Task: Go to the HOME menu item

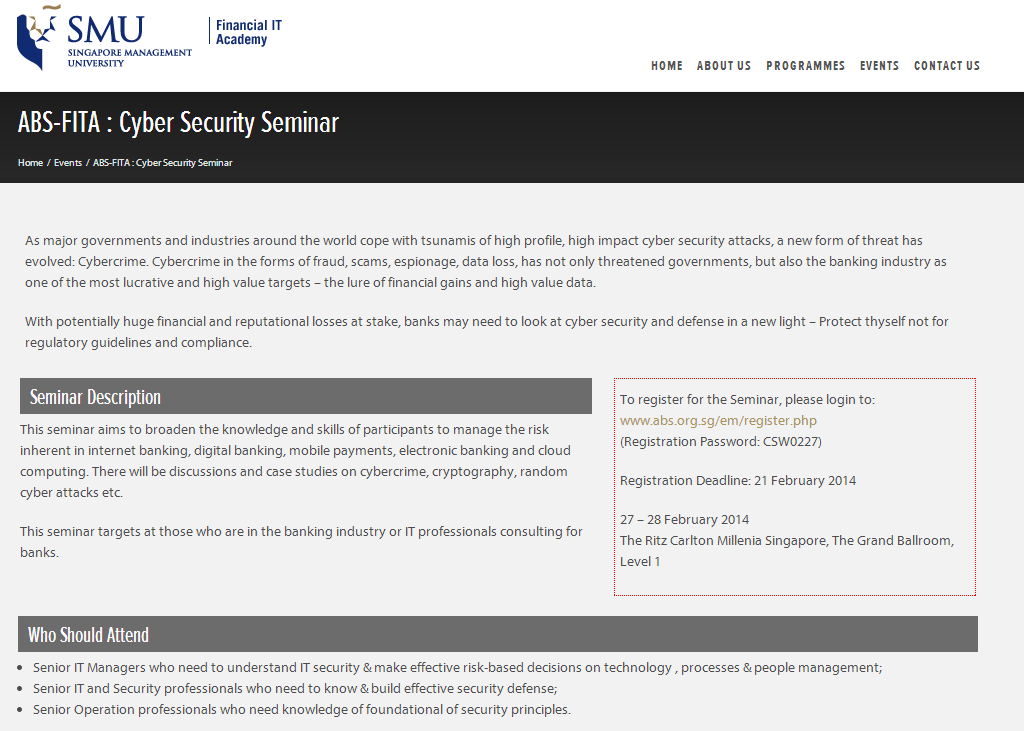Action: (667, 66)
